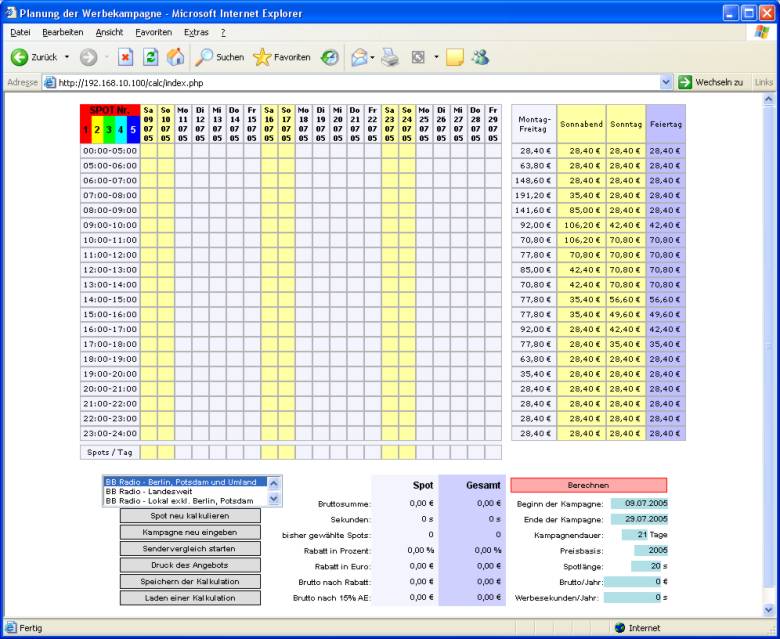The image size is (780, 639).
Task: Refresh the page with the green reload icon
Action: click(151, 57)
